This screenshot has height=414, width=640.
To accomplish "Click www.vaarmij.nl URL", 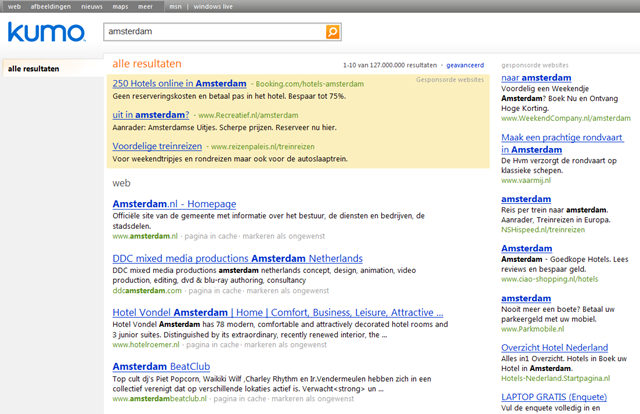I will tap(526, 180).
